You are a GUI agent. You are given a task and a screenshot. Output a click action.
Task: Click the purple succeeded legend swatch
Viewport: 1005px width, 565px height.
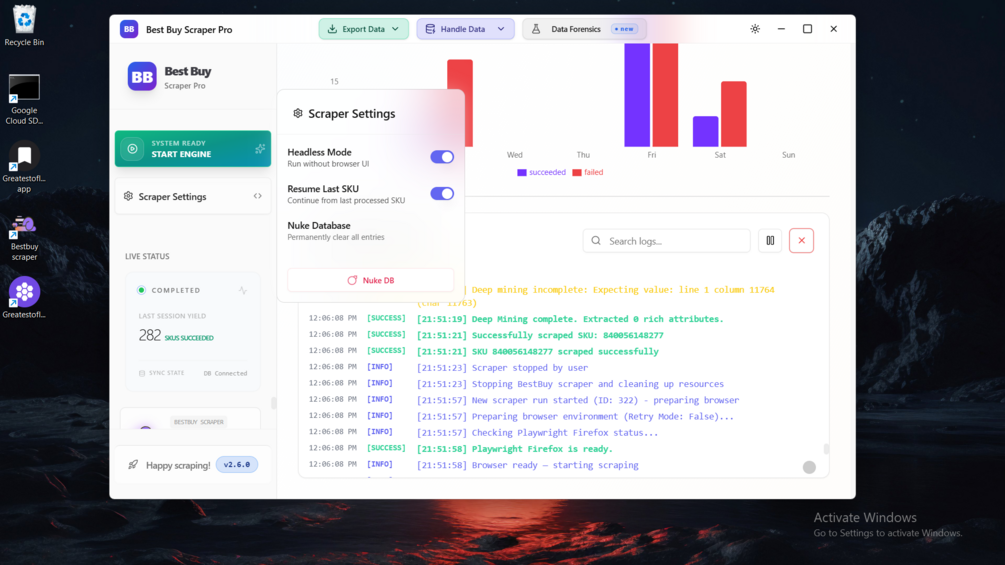tap(522, 172)
